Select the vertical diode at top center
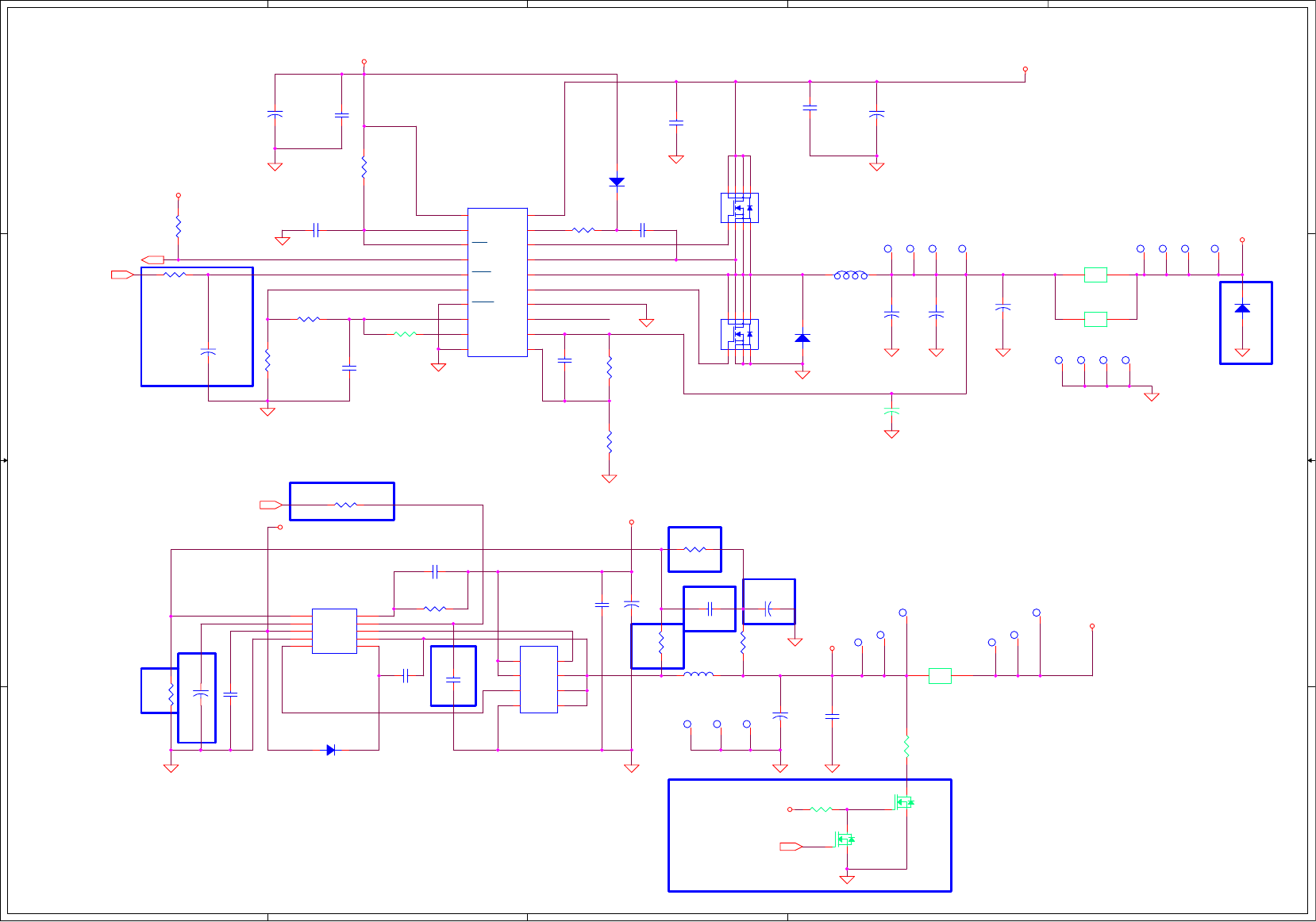1316x922 pixels. (x=617, y=182)
